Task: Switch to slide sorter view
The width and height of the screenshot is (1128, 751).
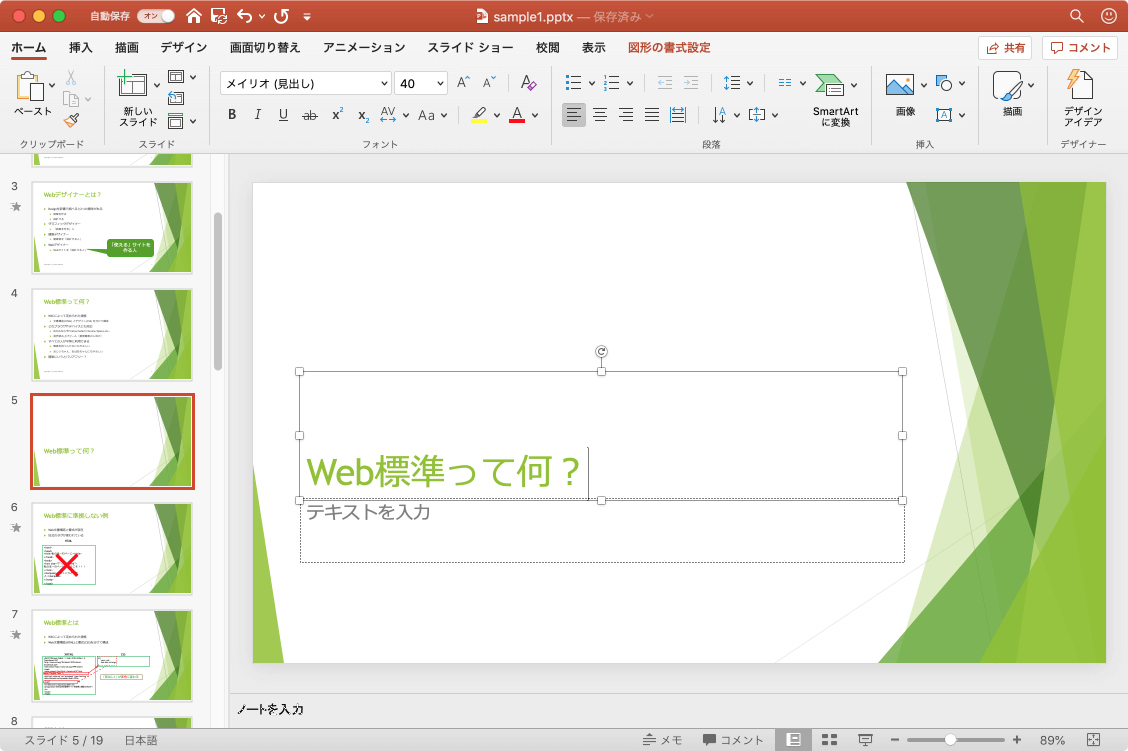Action: coord(829,739)
